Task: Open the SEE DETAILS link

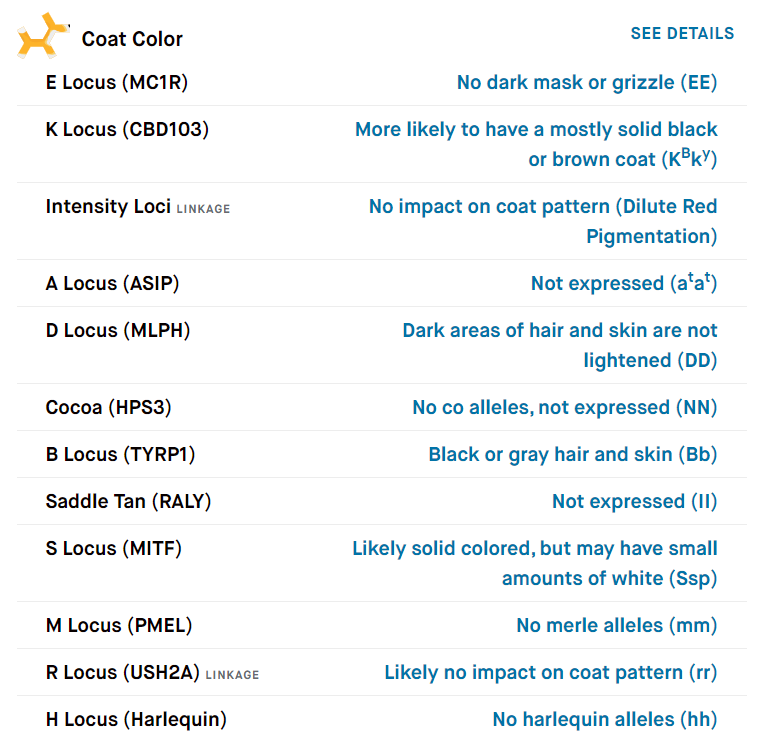Action: point(682,34)
